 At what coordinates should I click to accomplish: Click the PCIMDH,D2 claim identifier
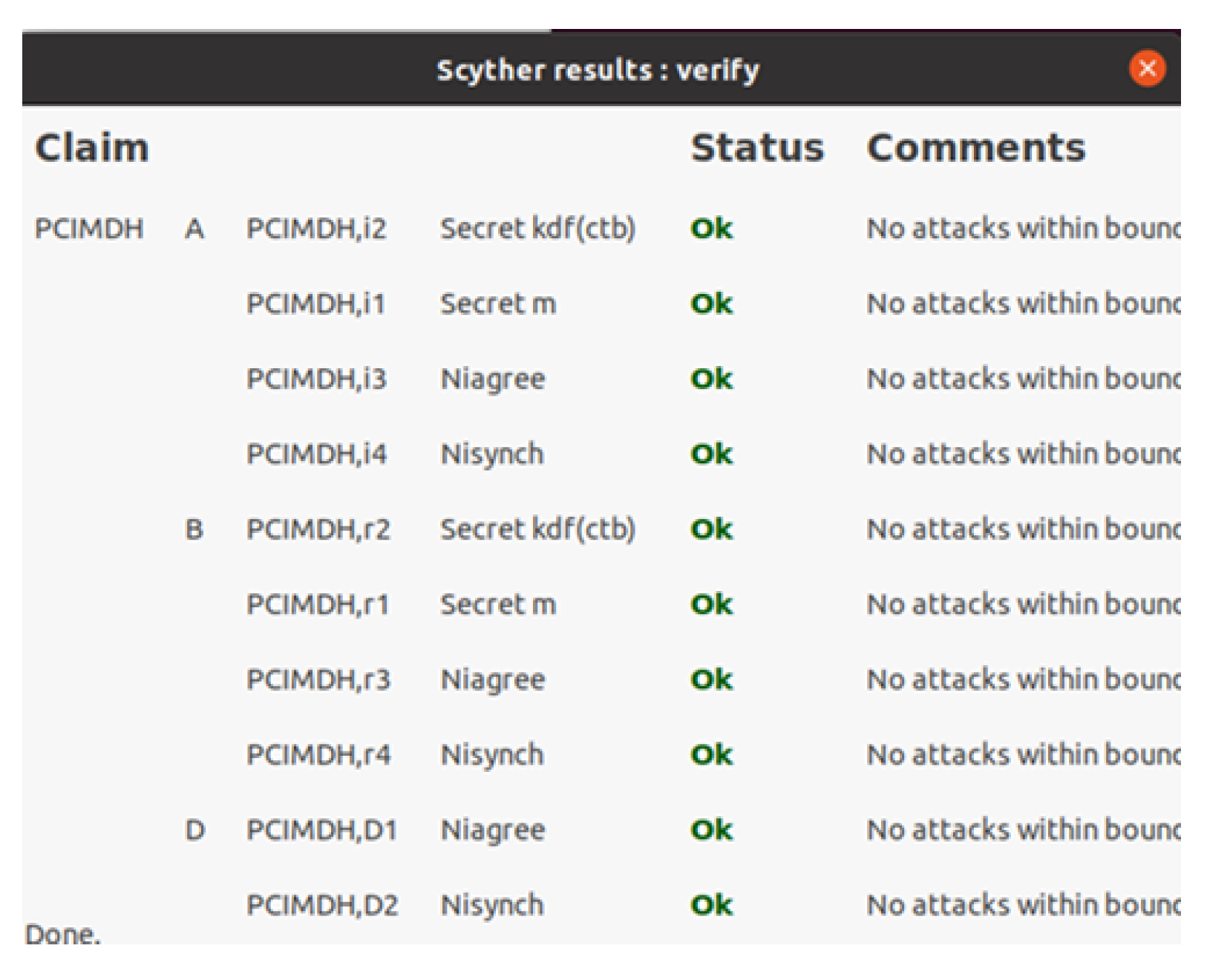pyautogui.click(x=322, y=905)
